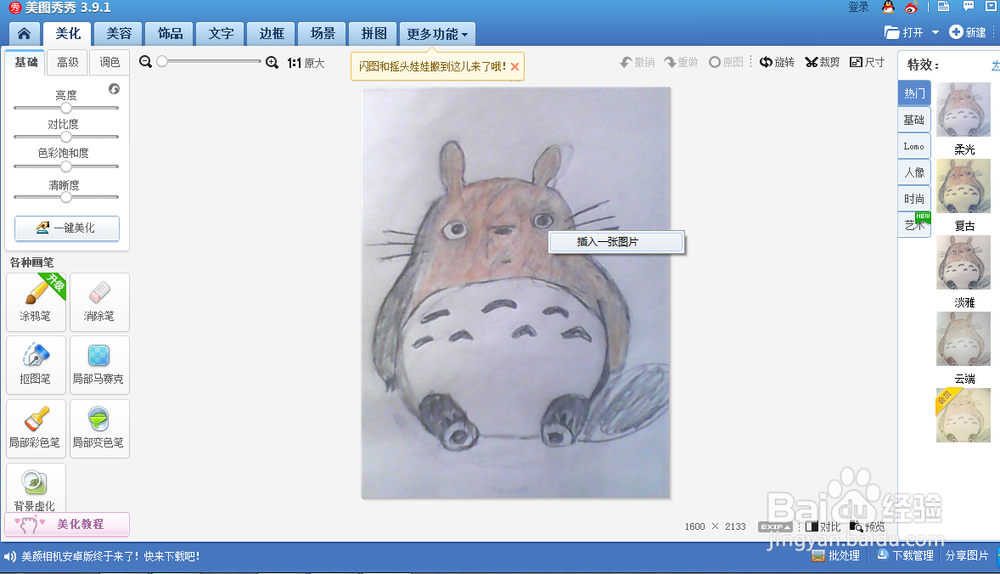Click the 对比度 contrast slider

coord(66,136)
